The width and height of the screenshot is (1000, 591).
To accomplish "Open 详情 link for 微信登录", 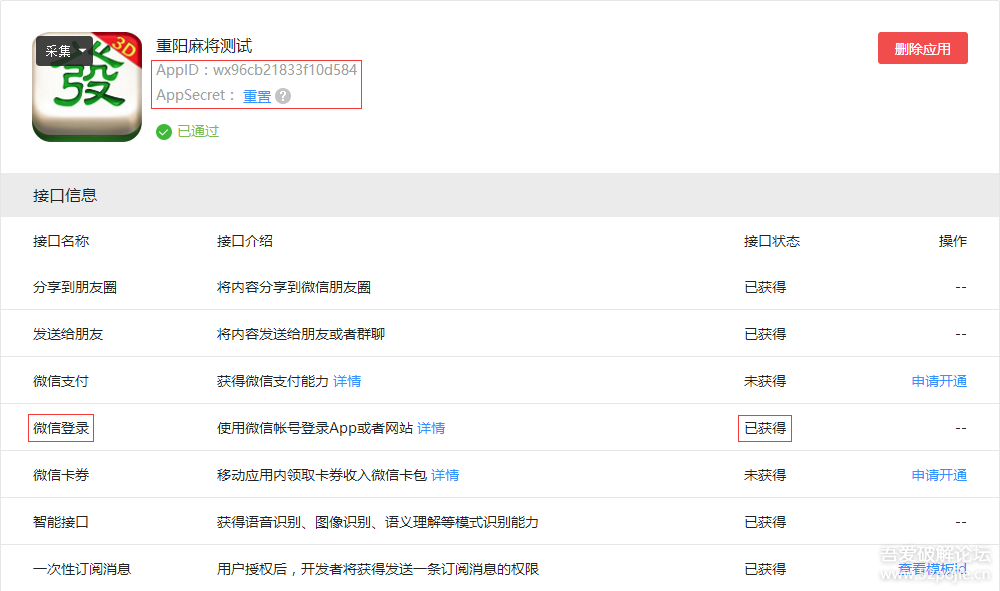I will tap(431, 428).
